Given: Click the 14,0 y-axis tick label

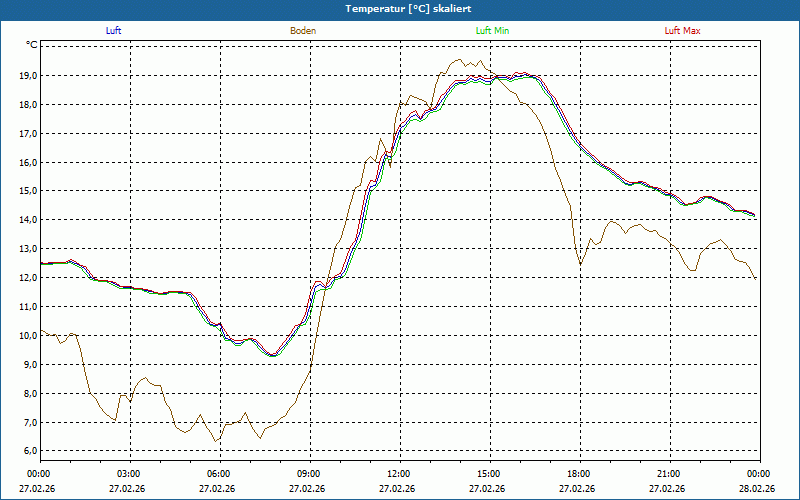Looking at the screenshot, I should point(26,220).
